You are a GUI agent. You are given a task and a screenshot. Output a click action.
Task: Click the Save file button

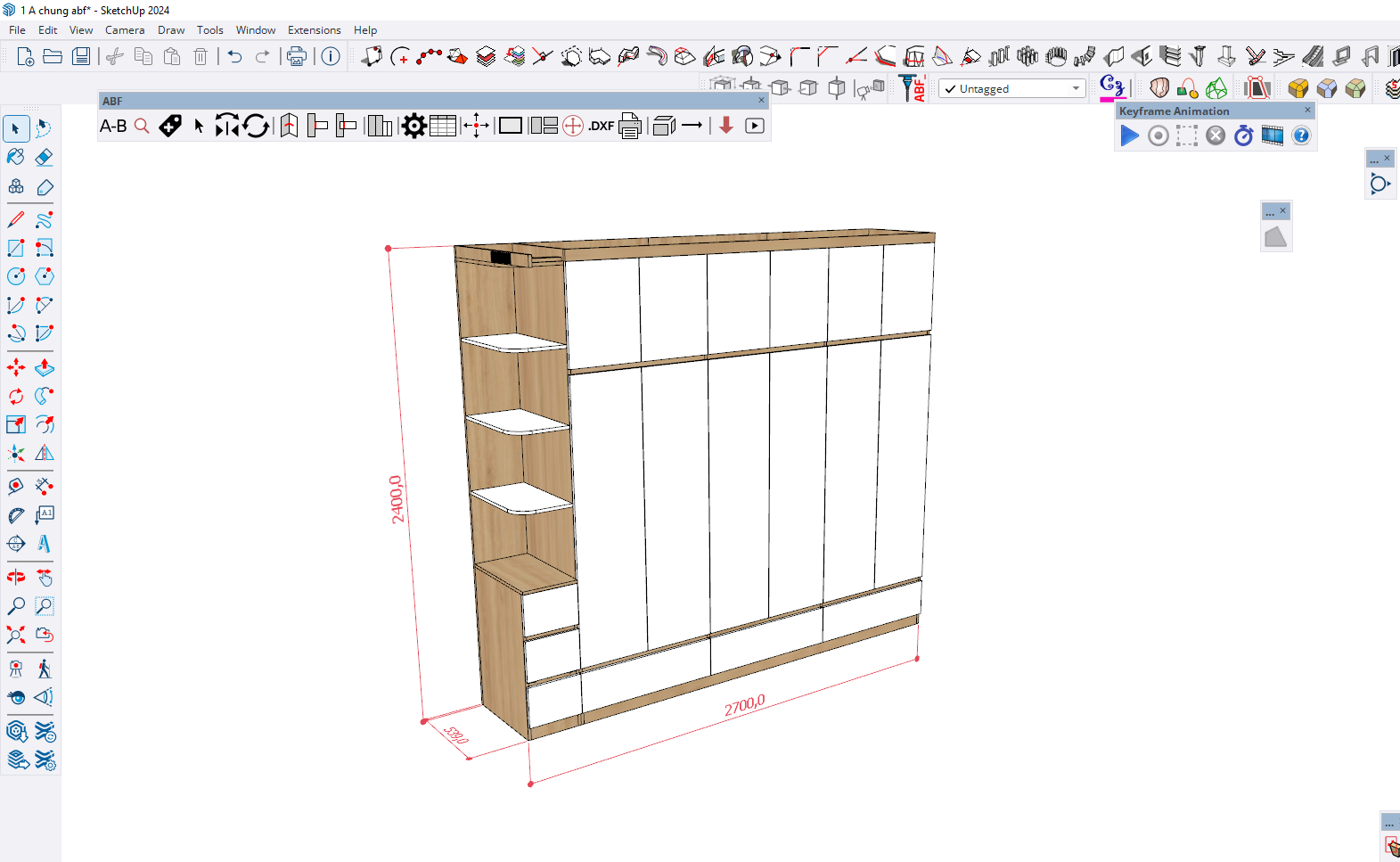click(x=81, y=57)
